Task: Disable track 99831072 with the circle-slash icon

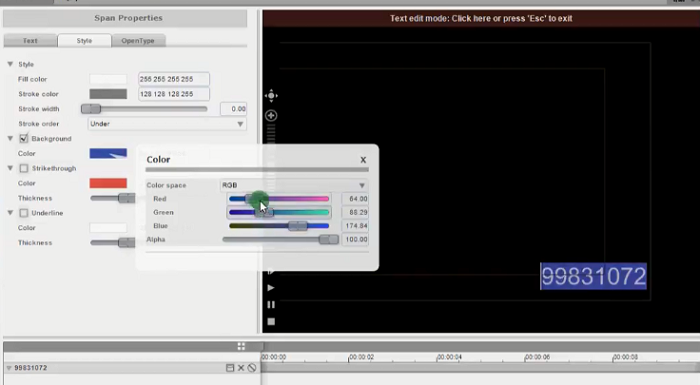Action: 252,368
